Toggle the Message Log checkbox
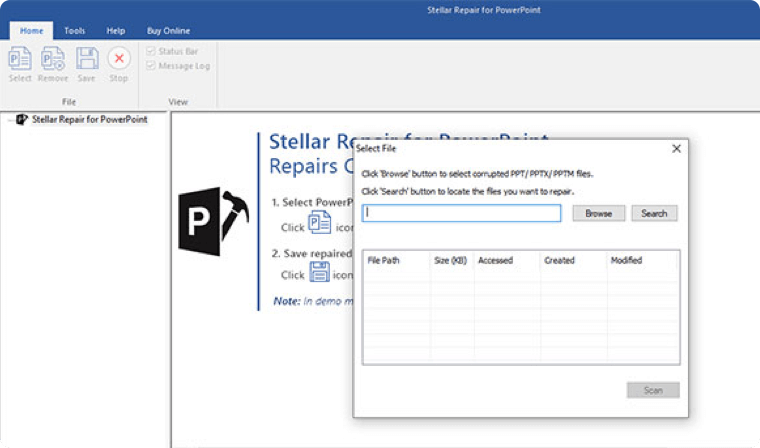This screenshot has height=448, width=760. click(151, 66)
